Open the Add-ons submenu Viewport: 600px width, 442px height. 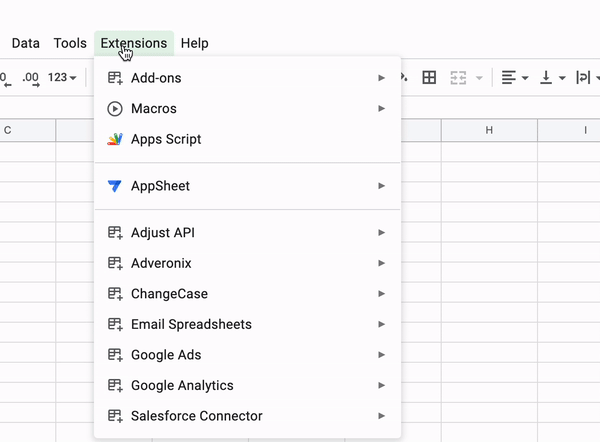tap(247, 78)
